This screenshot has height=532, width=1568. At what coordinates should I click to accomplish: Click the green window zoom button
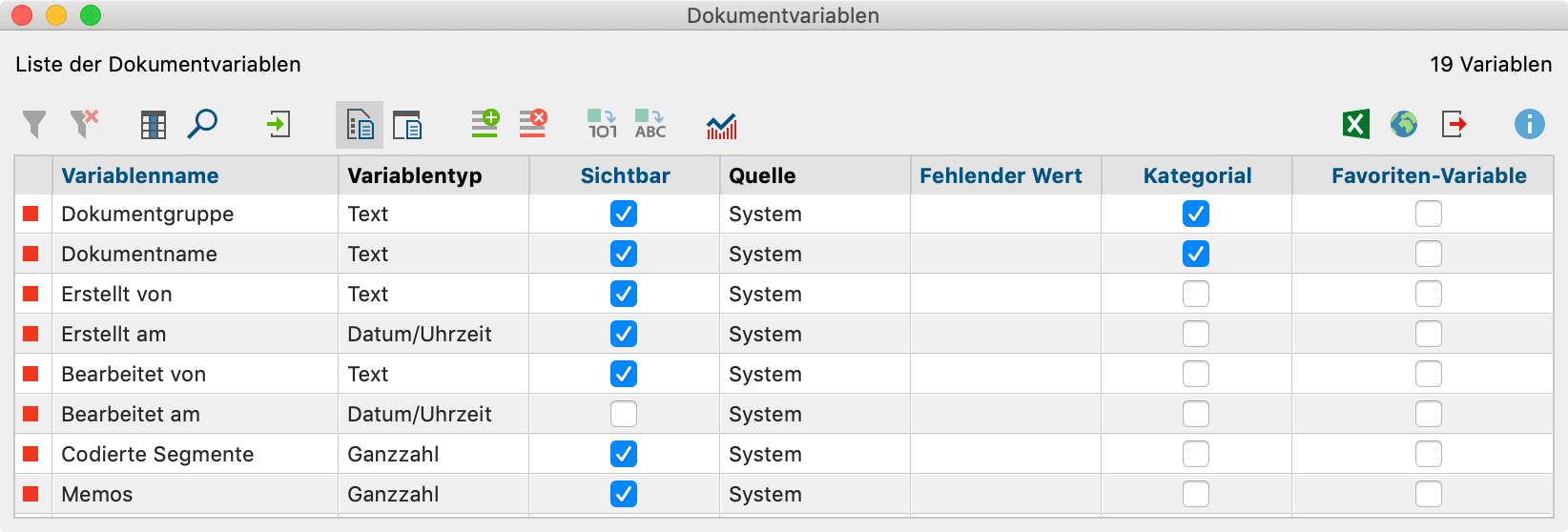(x=91, y=15)
